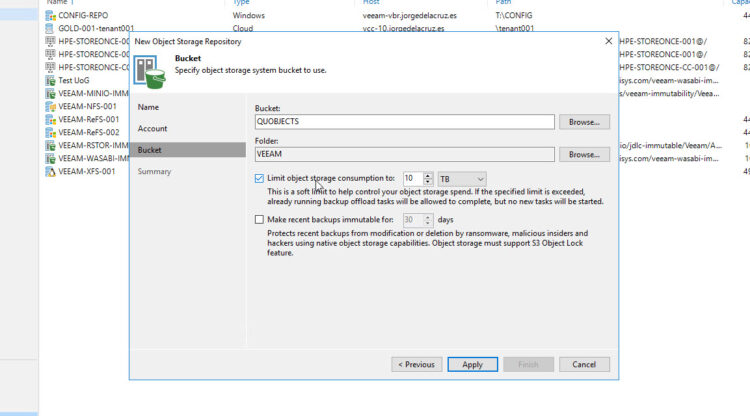Increase the storage consumption limit value
The width and height of the screenshot is (750, 416).
[x=428, y=175]
